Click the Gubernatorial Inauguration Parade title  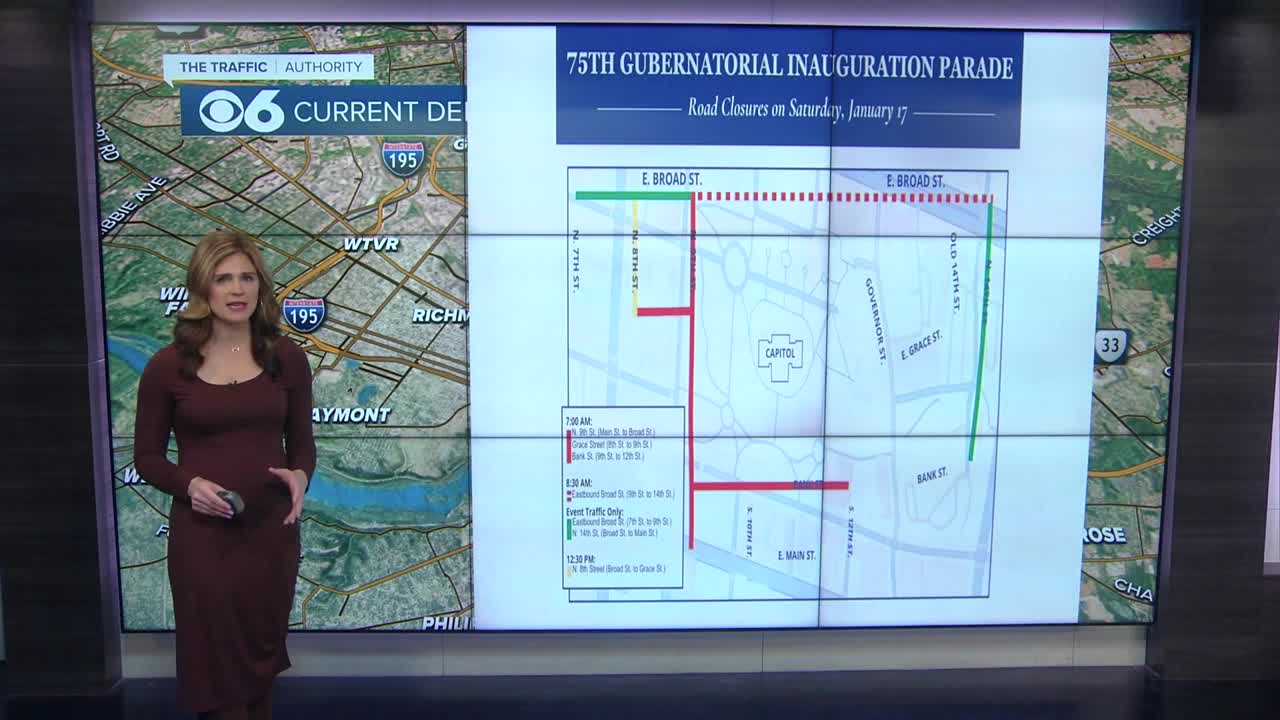(x=789, y=67)
